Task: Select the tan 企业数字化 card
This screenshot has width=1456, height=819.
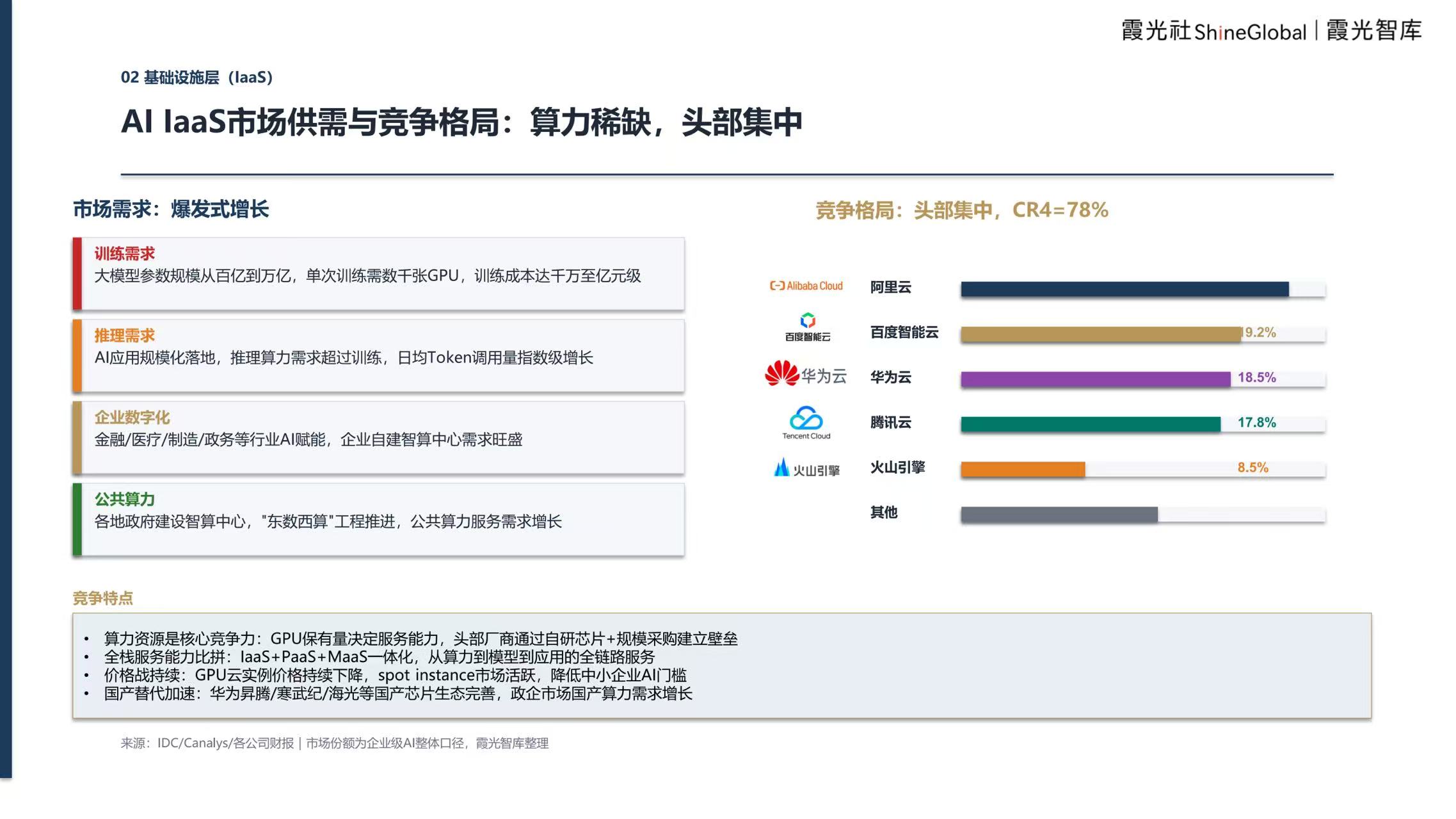Action: pos(378,437)
